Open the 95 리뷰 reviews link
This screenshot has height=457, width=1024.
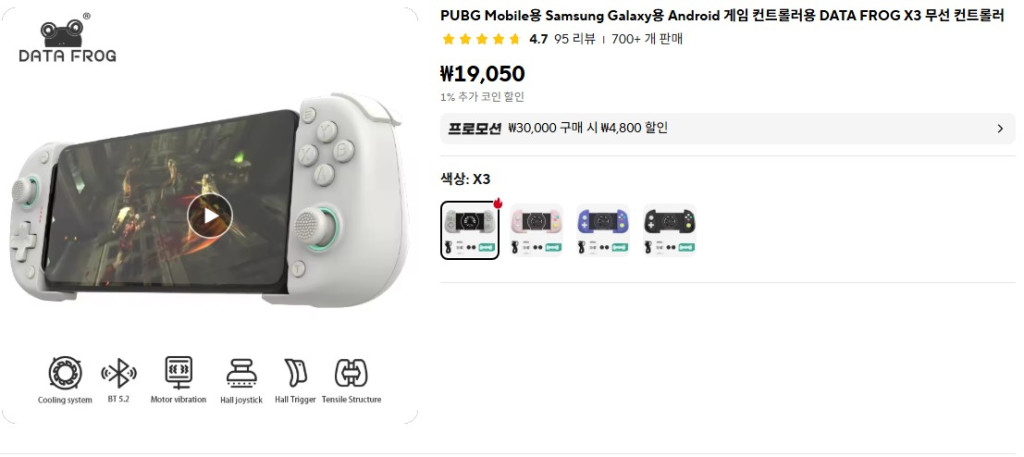(x=575, y=39)
